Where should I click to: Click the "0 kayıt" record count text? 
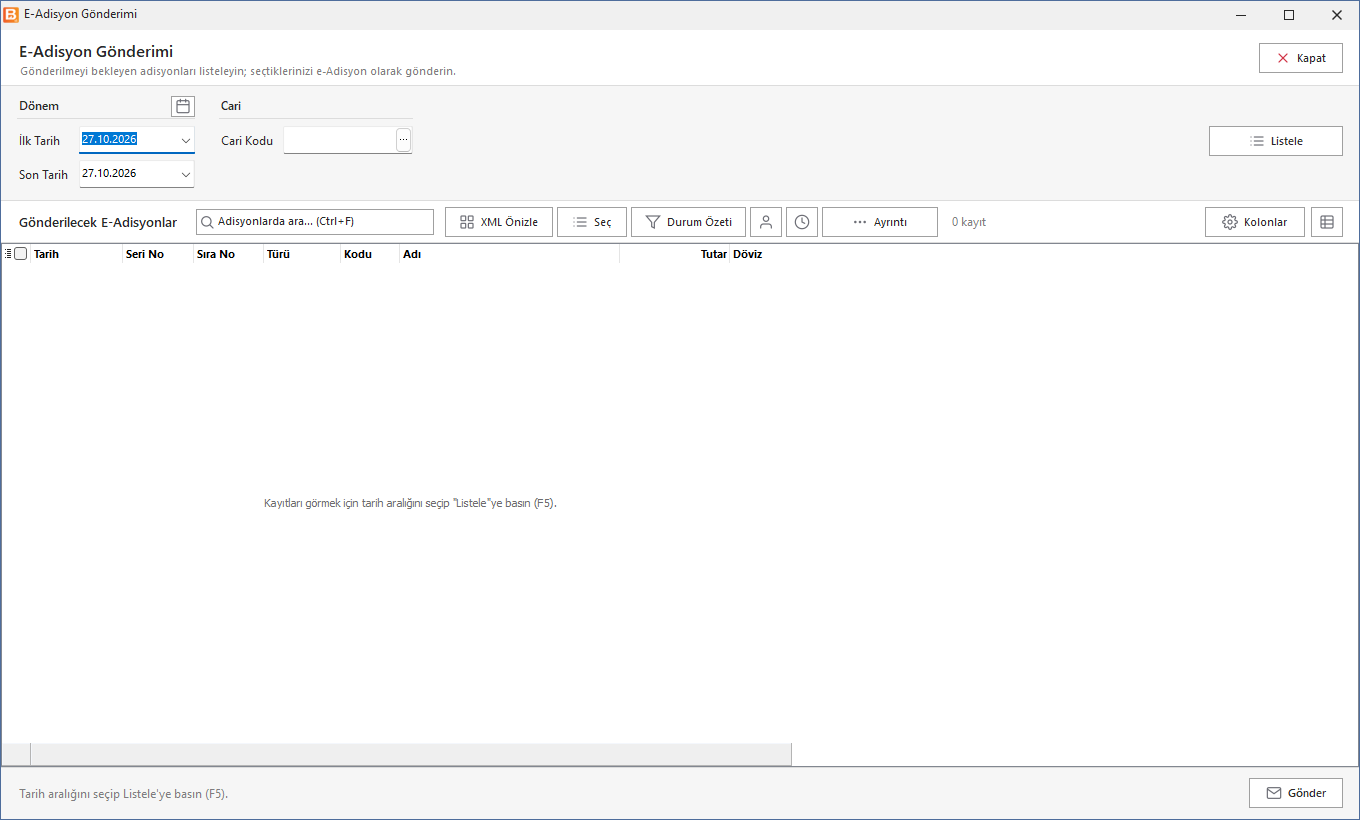tap(968, 222)
